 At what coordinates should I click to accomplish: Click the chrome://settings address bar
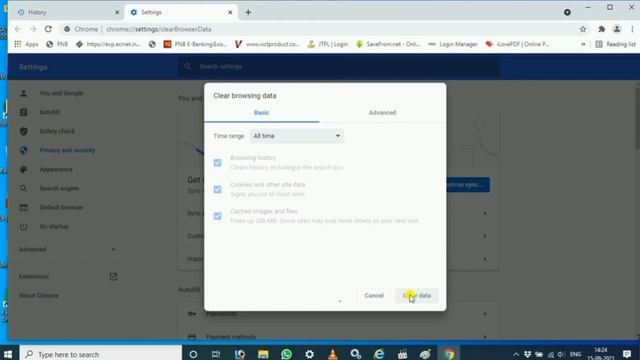[318, 29]
